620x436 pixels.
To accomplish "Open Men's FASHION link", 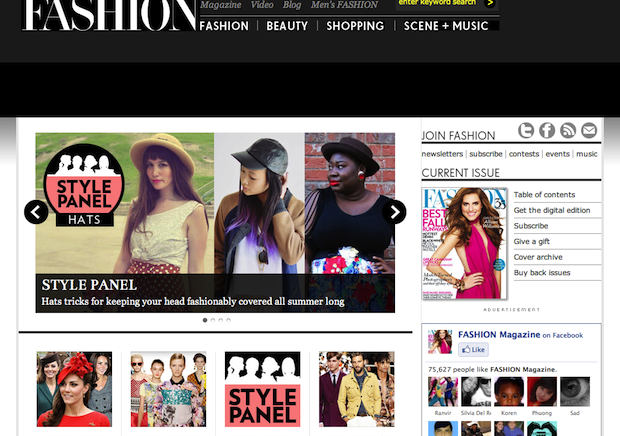I will pyautogui.click(x=344, y=5).
